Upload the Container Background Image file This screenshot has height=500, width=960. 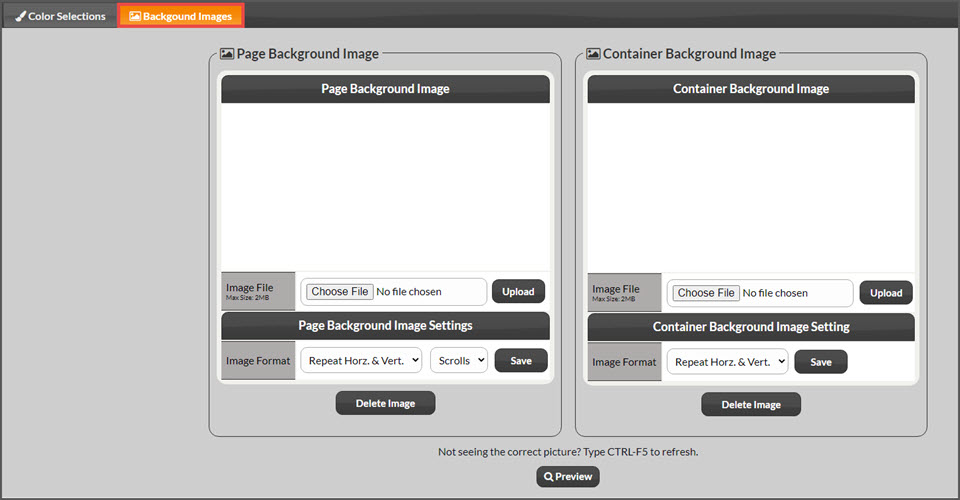[x=886, y=293]
